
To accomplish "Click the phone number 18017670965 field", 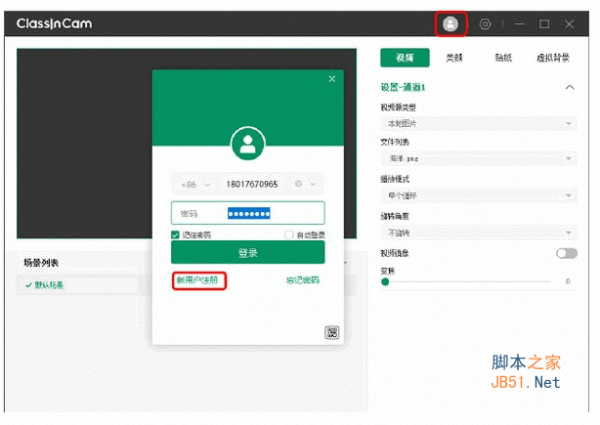I will (x=252, y=184).
